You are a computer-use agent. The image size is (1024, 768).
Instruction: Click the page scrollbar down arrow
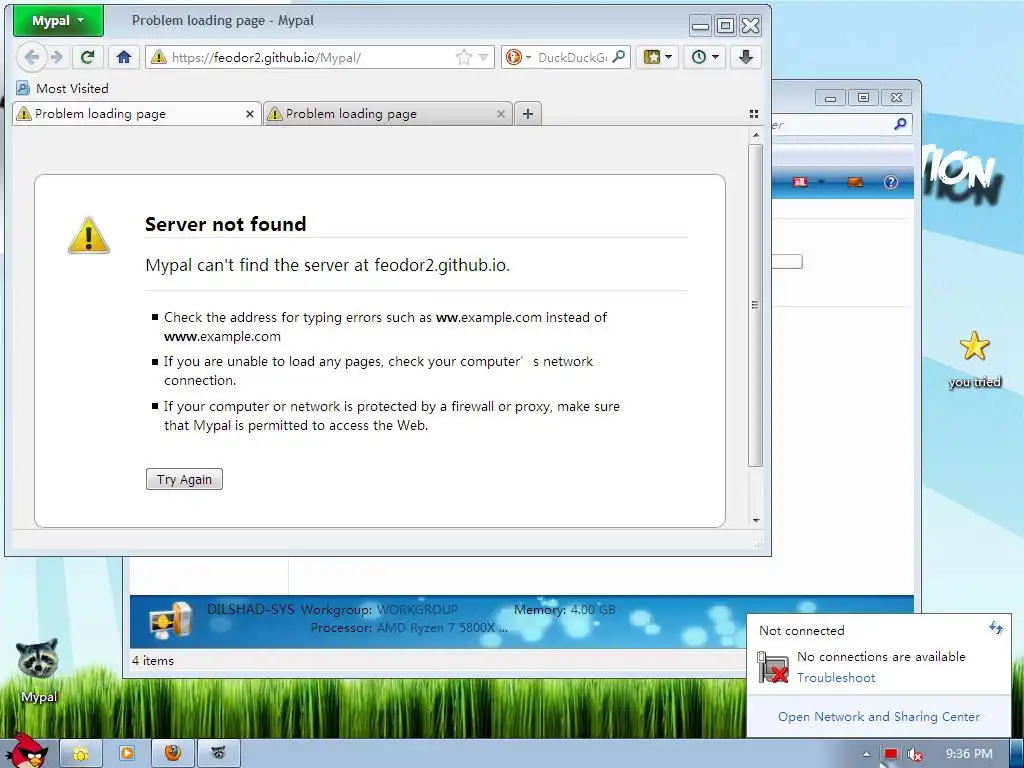point(756,520)
